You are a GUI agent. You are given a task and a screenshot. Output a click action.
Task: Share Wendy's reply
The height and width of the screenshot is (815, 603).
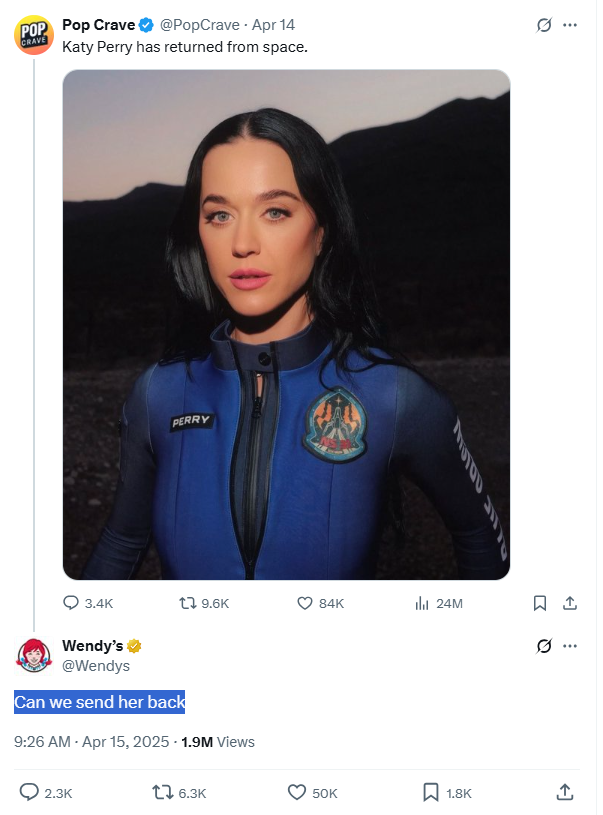[x=565, y=792]
